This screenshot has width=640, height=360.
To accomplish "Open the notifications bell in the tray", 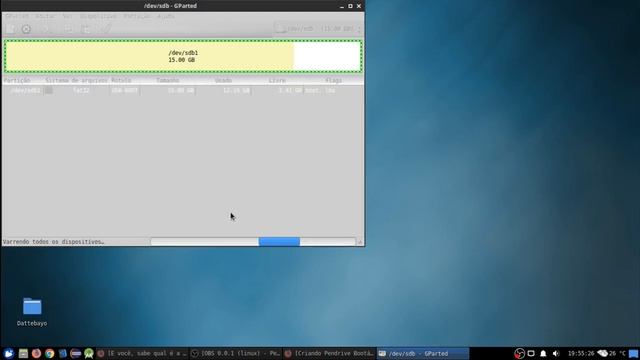I will 543,353.
